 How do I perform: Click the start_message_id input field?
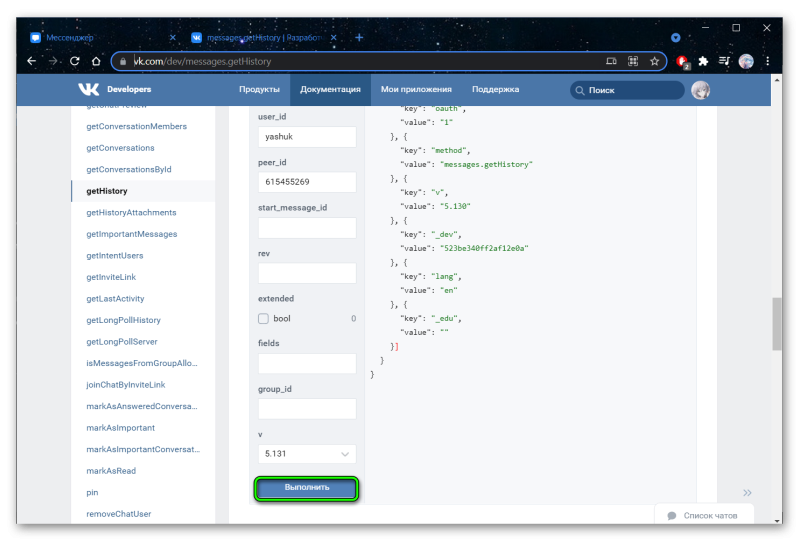click(307, 228)
